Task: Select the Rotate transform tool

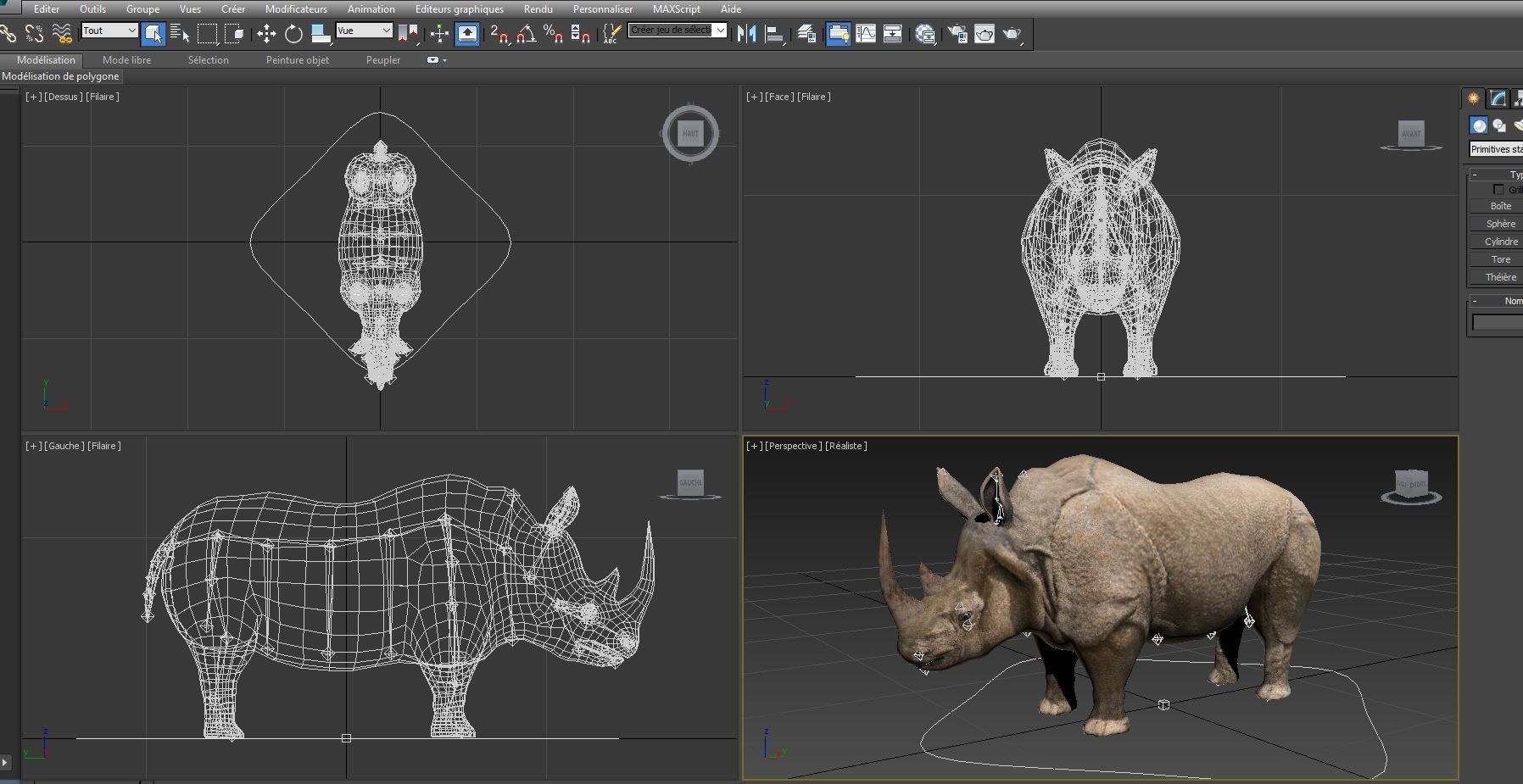Action: pos(293,34)
